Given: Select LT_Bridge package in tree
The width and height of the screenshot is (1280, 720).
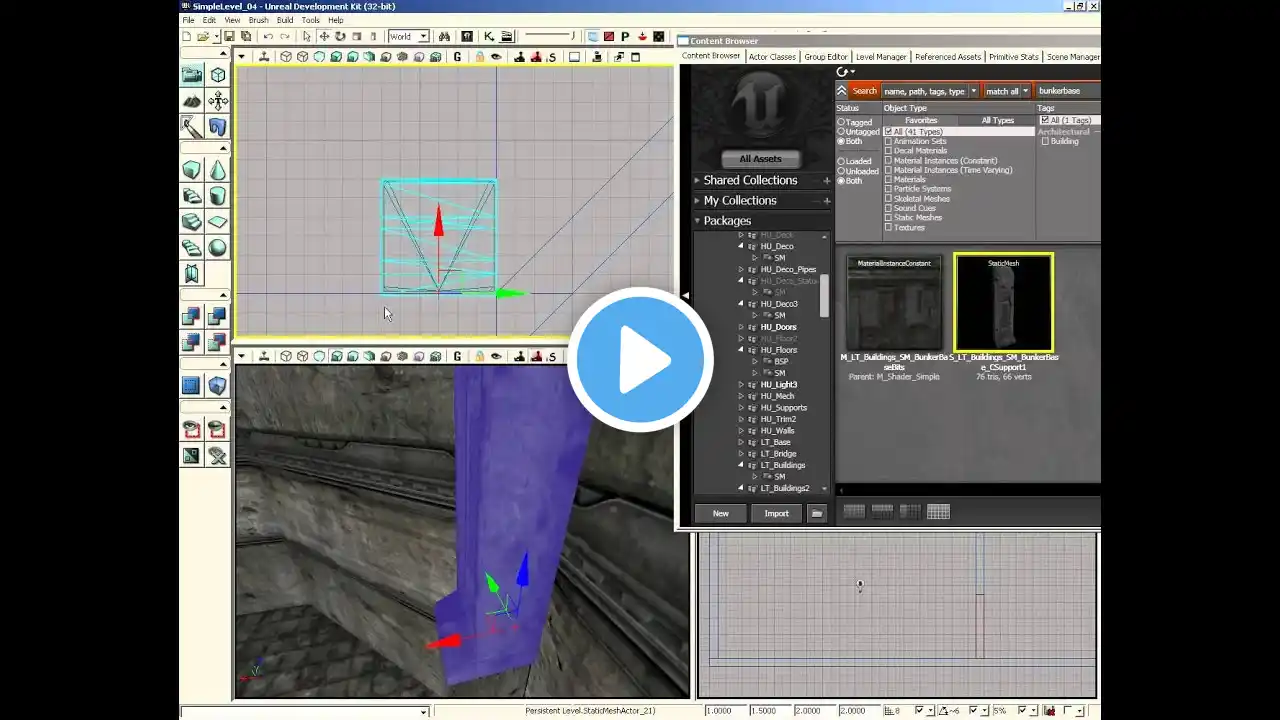Looking at the screenshot, I should pos(777,454).
